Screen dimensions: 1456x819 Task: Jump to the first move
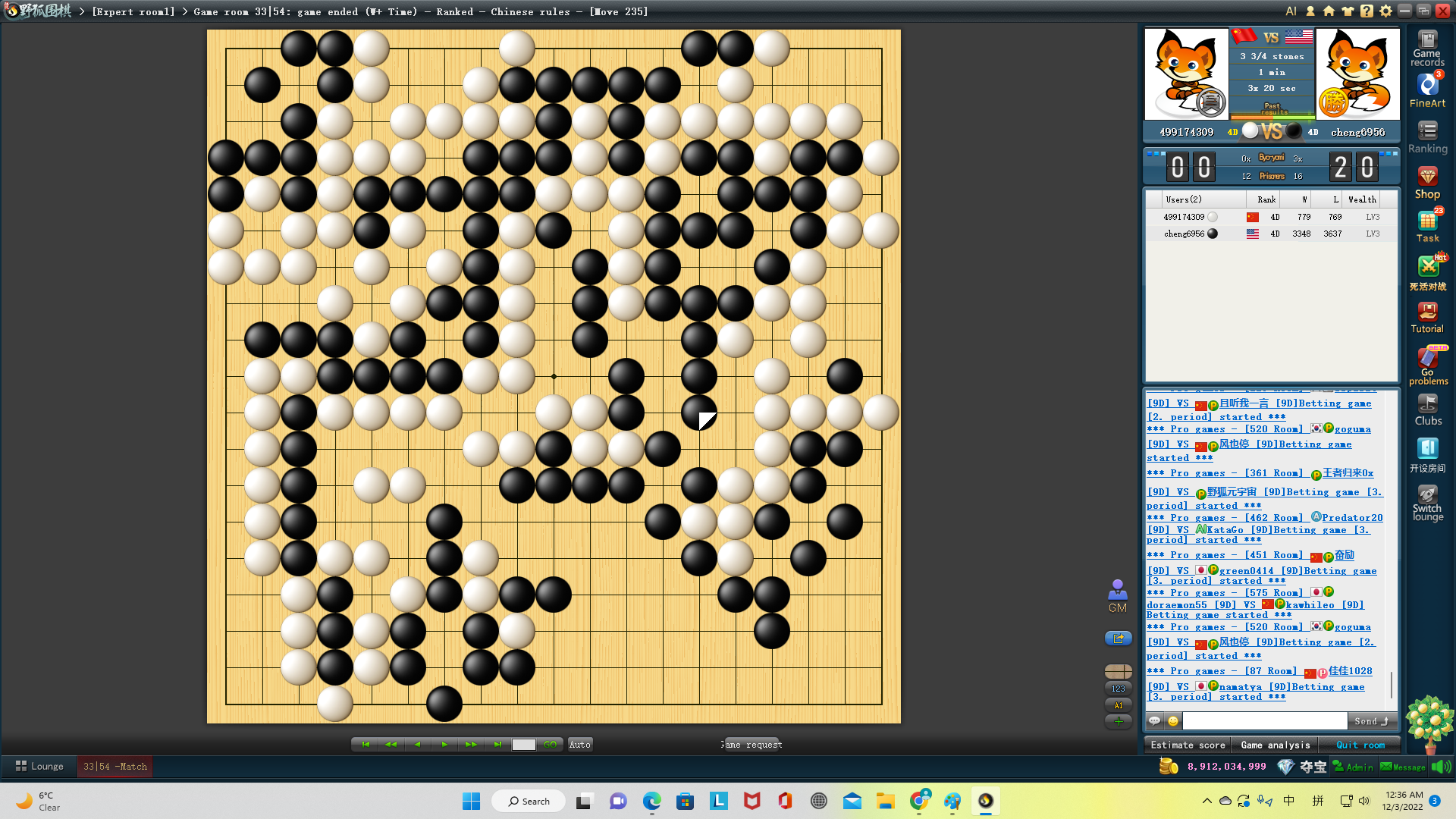(x=366, y=745)
